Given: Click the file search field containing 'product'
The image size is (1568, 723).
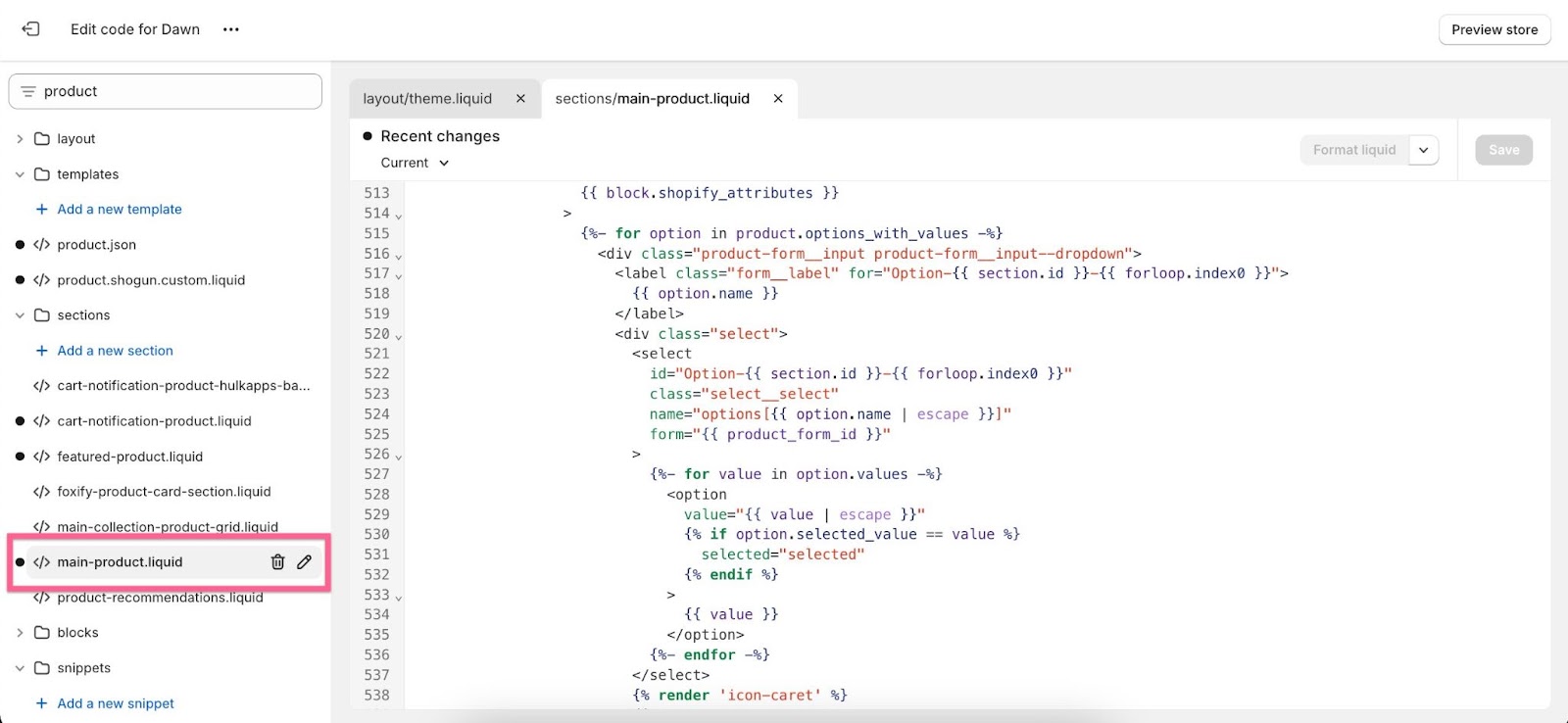Looking at the screenshot, I should (x=165, y=91).
